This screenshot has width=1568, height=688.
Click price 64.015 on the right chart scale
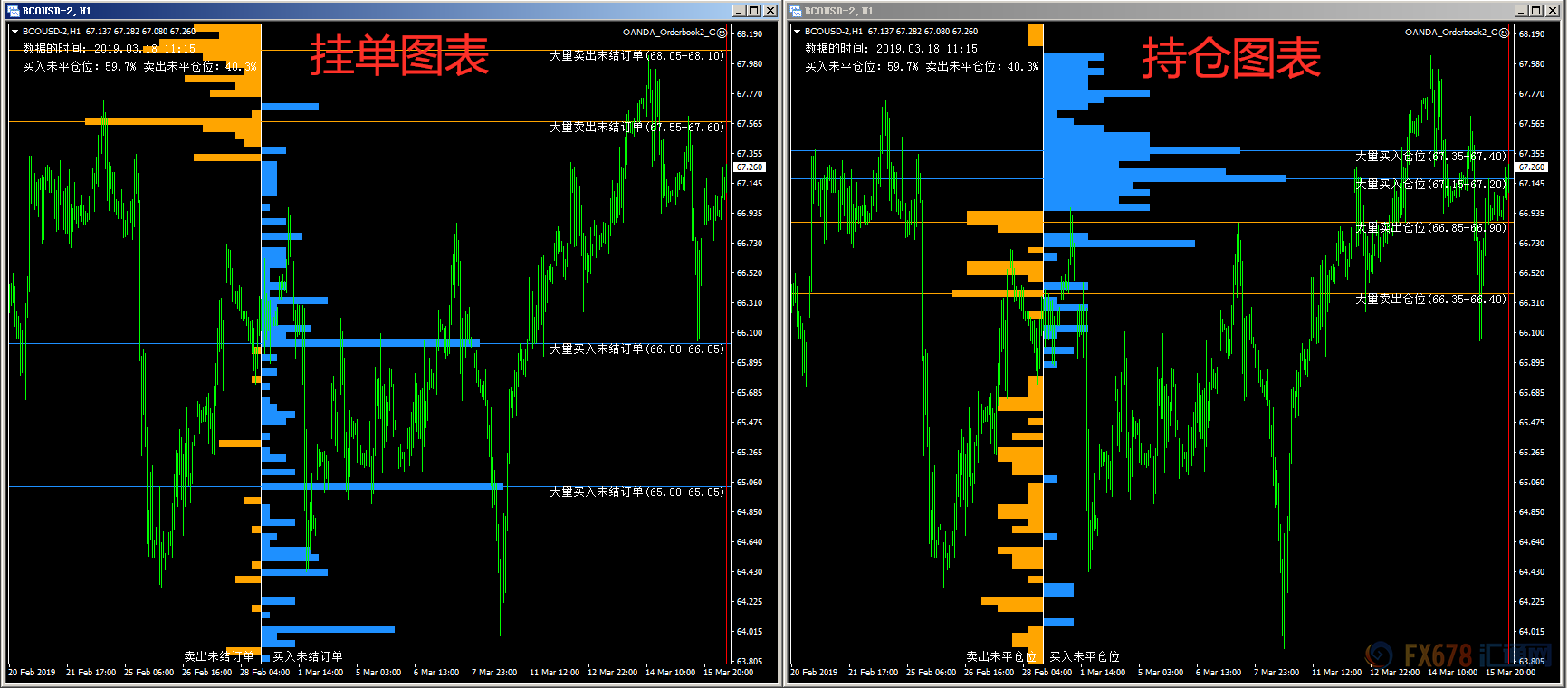(1532, 632)
